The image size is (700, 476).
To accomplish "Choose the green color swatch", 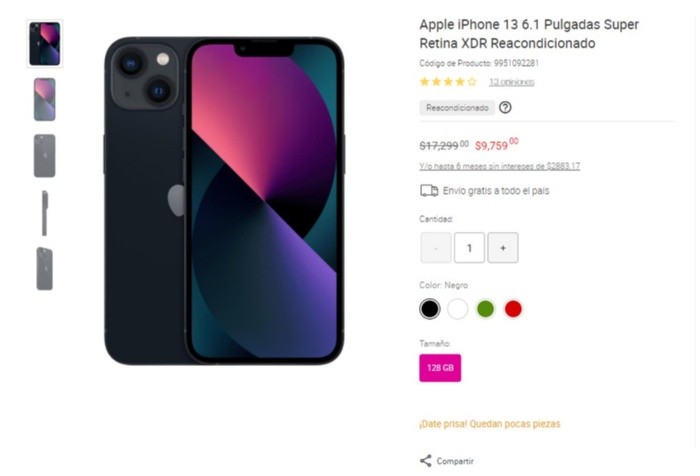I will pos(485,309).
